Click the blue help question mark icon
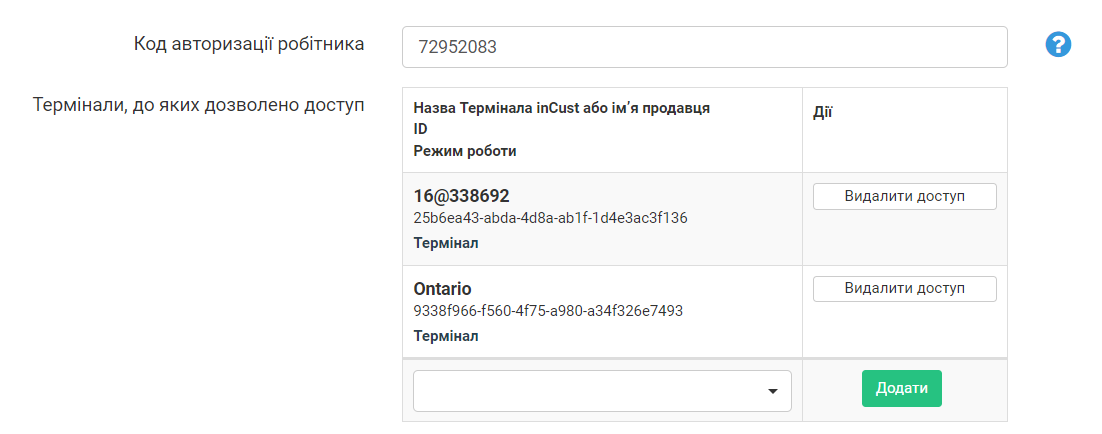This screenshot has height=434, width=1102. (1058, 45)
